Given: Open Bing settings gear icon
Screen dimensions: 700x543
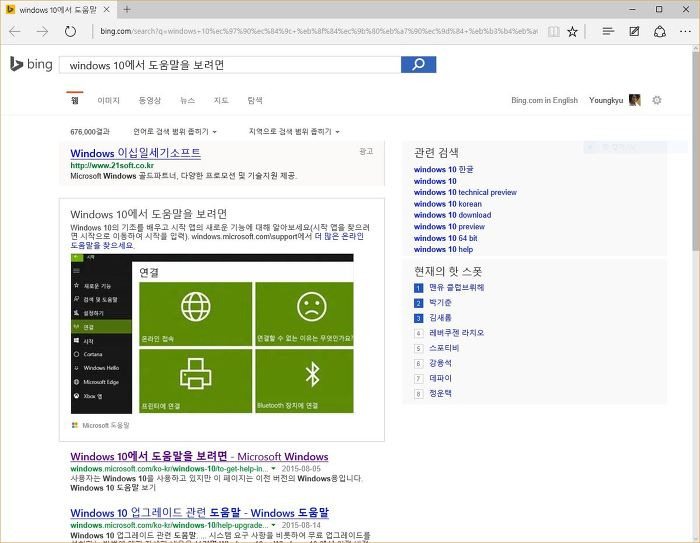Looking at the screenshot, I should [656, 100].
